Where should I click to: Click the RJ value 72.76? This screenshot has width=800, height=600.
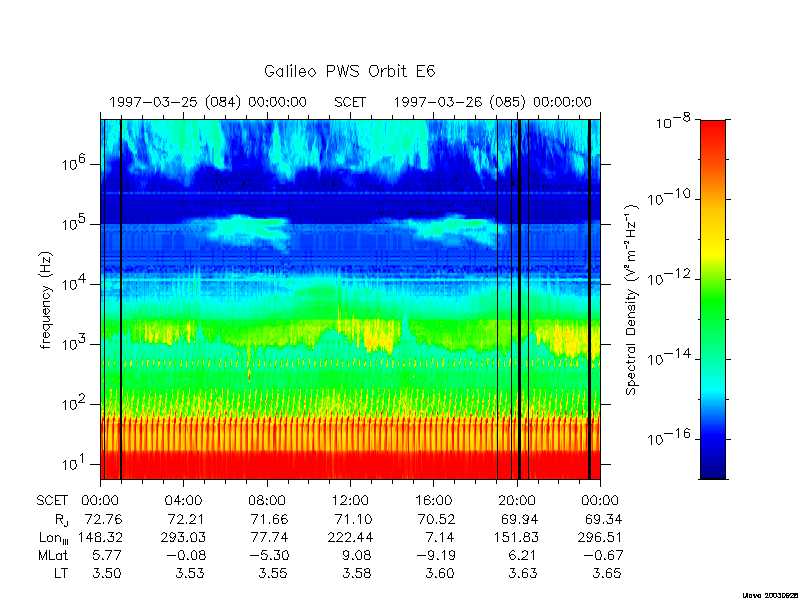click(104, 519)
